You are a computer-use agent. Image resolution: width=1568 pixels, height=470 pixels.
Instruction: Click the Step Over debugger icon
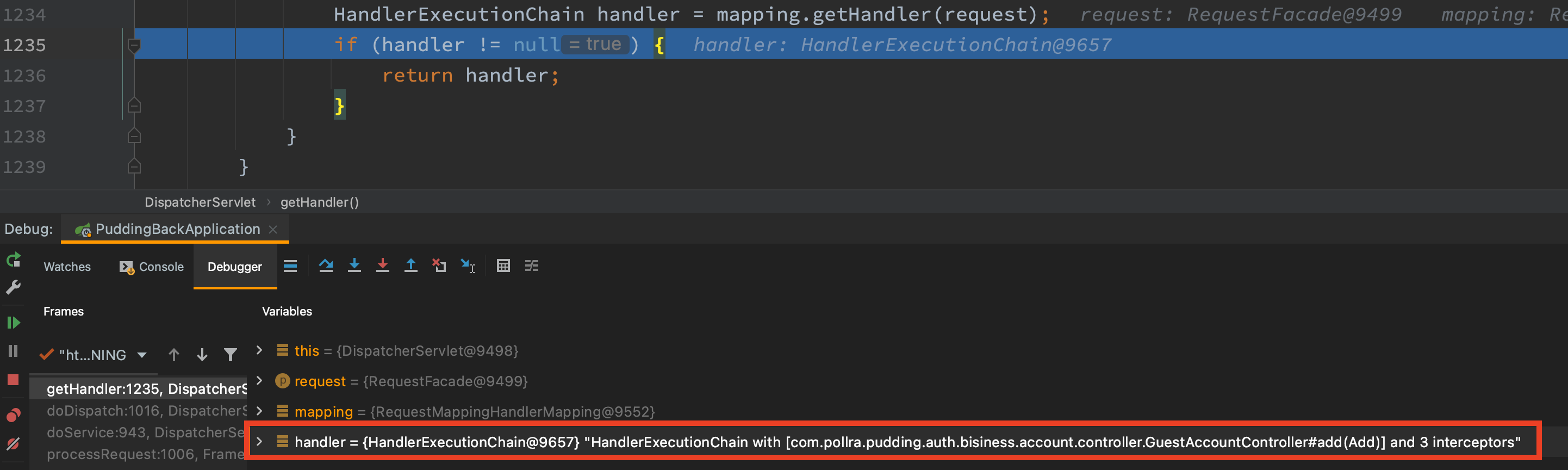coord(326,265)
